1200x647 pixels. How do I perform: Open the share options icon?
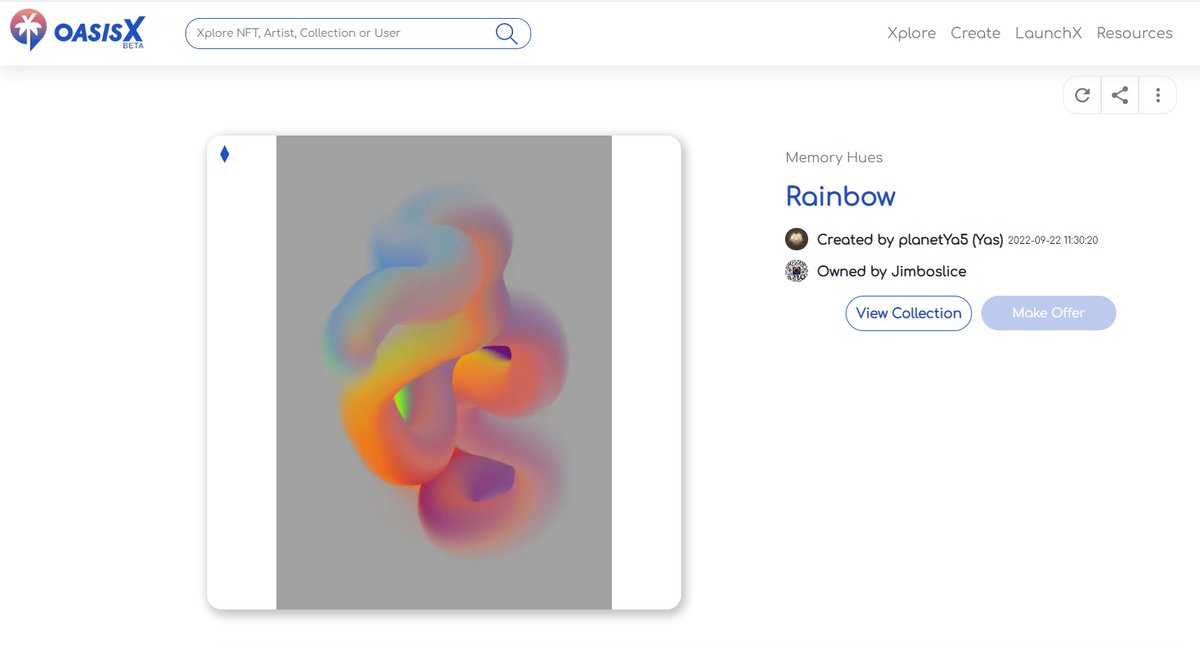(x=1120, y=95)
